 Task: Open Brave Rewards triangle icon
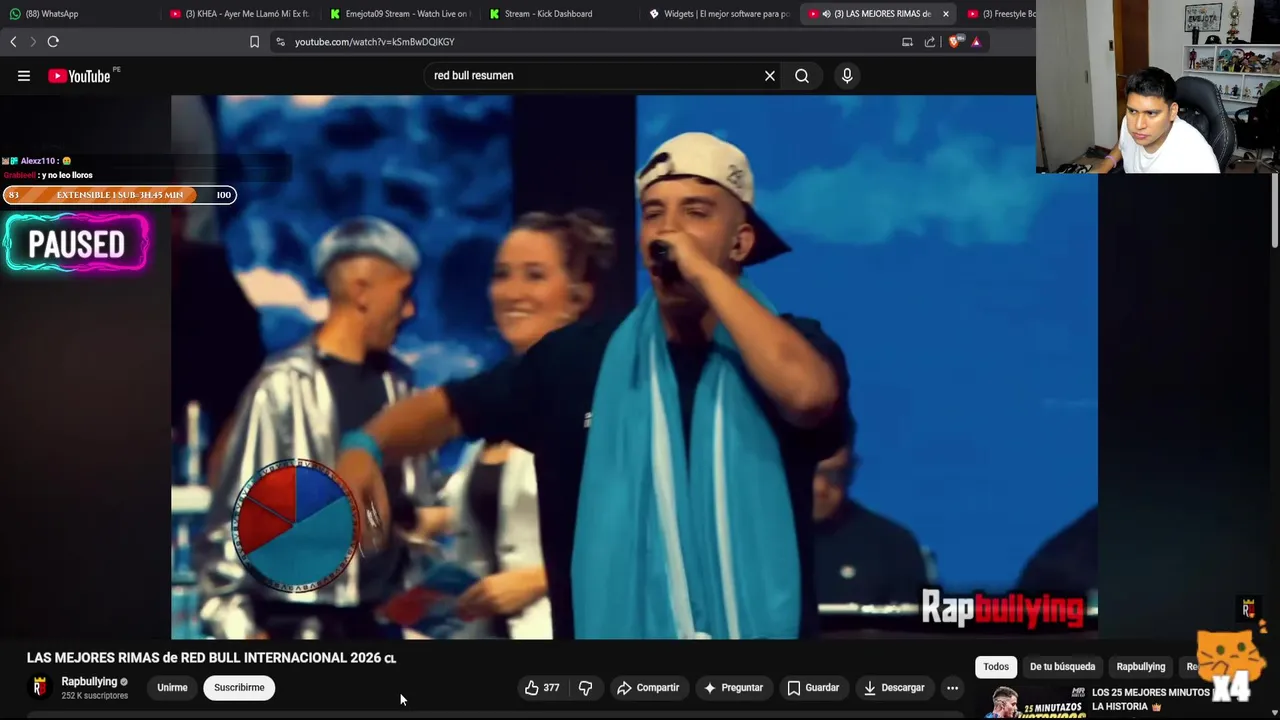click(x=976, y=42)
